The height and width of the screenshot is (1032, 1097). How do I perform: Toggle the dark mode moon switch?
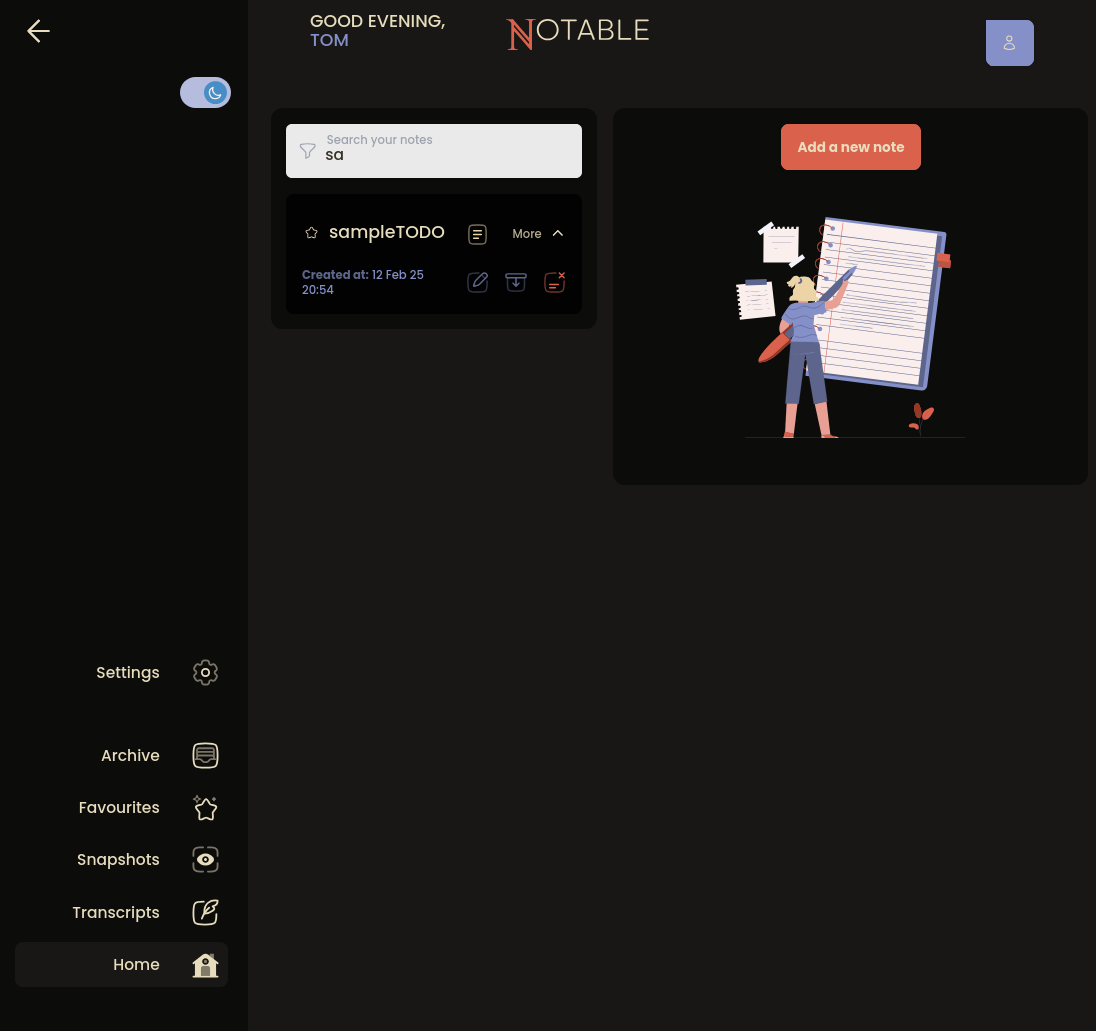point(206,93)
